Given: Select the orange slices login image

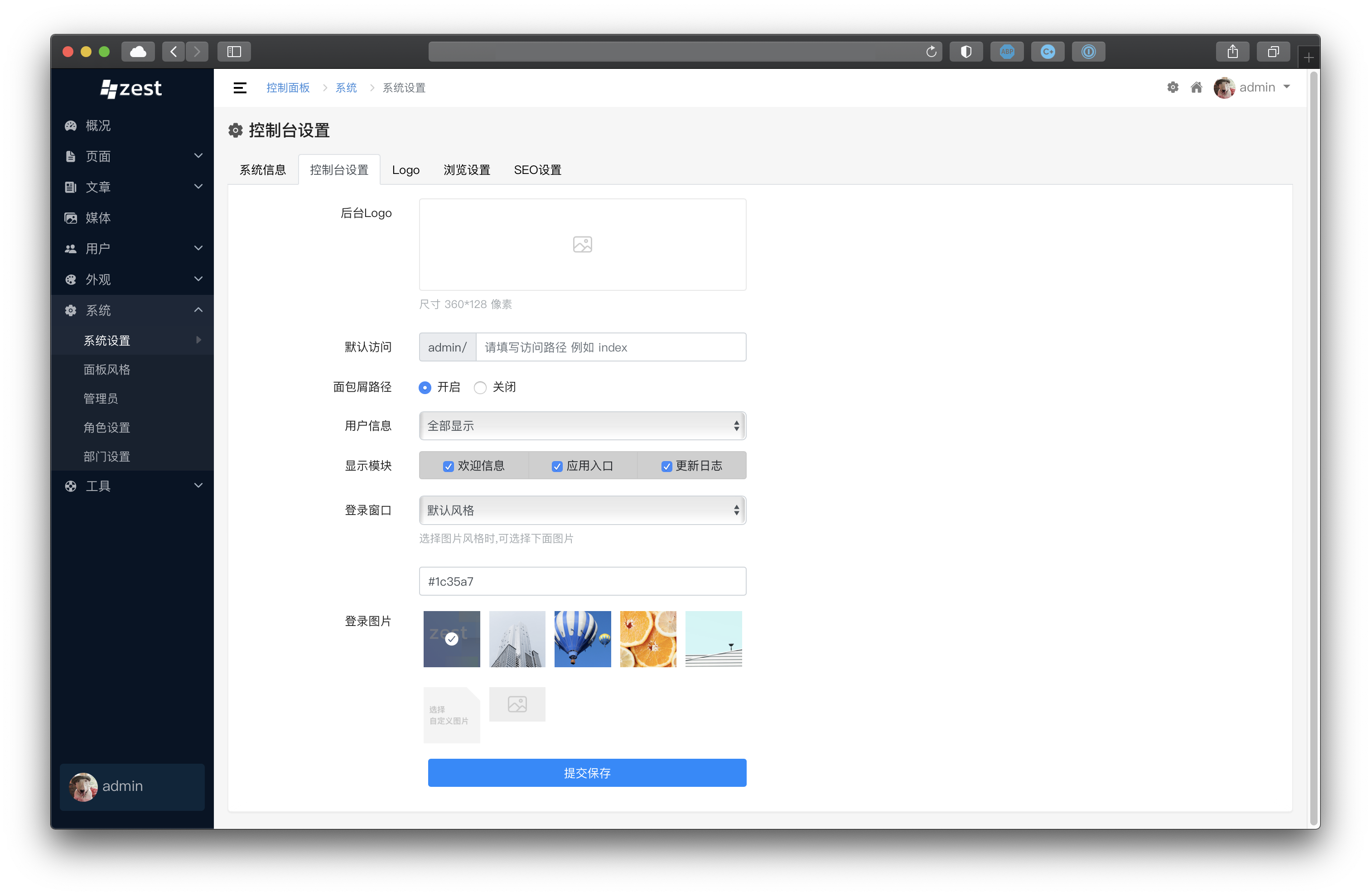Looking at the screenshot, I should point(648,639).
